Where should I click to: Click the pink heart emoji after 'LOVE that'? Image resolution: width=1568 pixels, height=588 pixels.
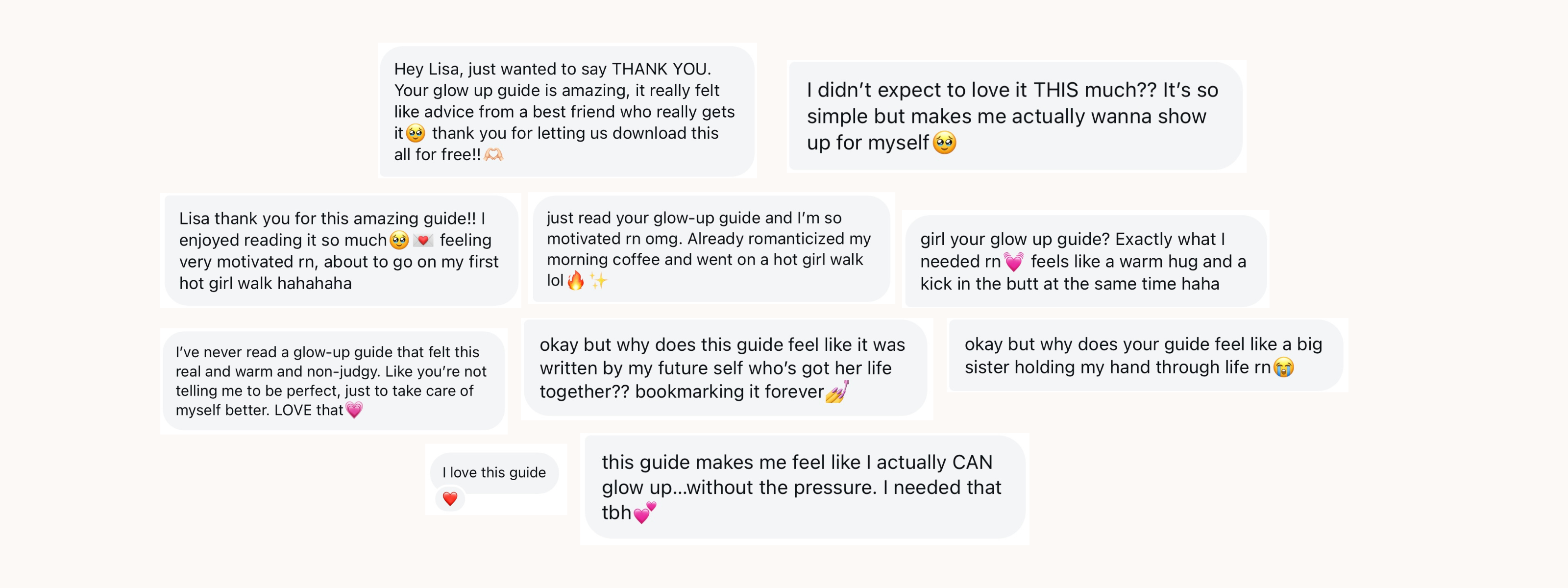point(354,410)
